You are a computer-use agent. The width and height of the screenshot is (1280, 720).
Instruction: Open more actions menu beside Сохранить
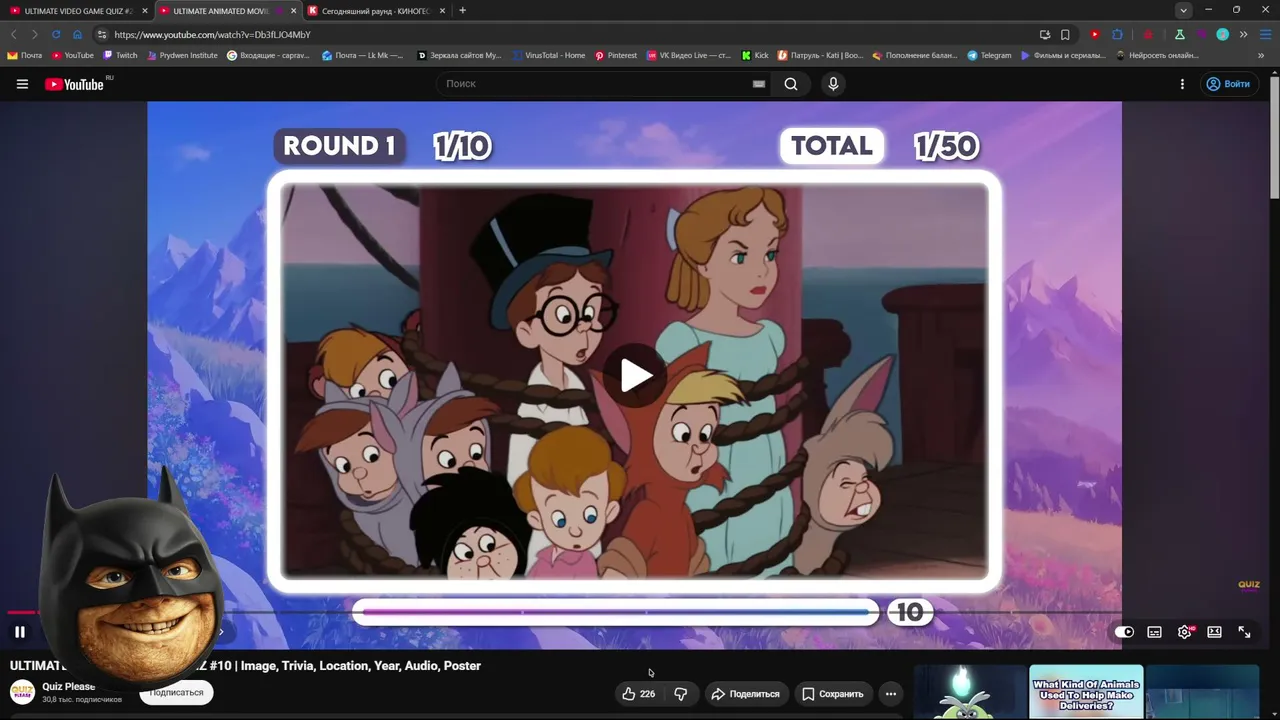[x=891, y=694]
